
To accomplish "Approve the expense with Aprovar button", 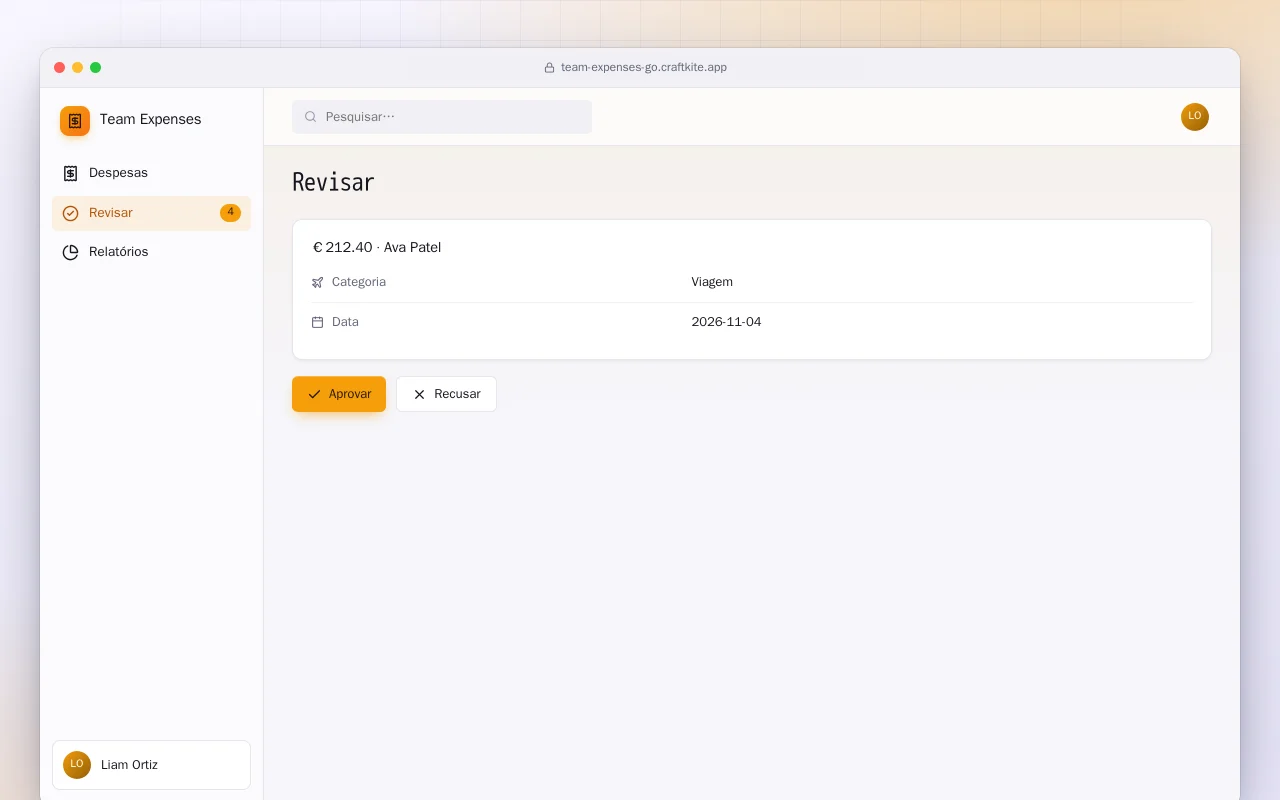I will pyautogui.click(x=339, y=394).
